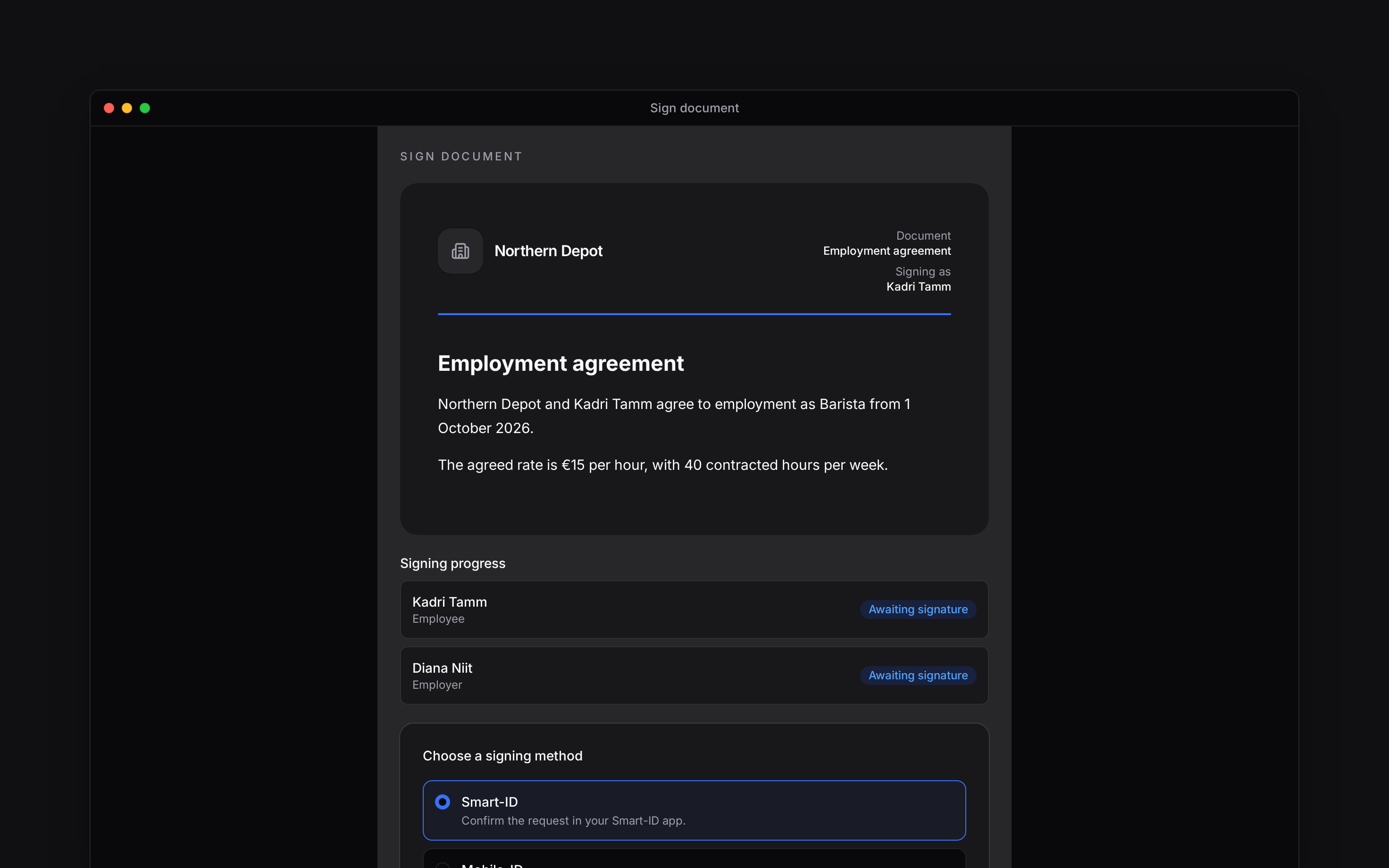Viewport: 1389px width, 868px height.
Task: Maximize the window with the green button
Action: point(145,108)
